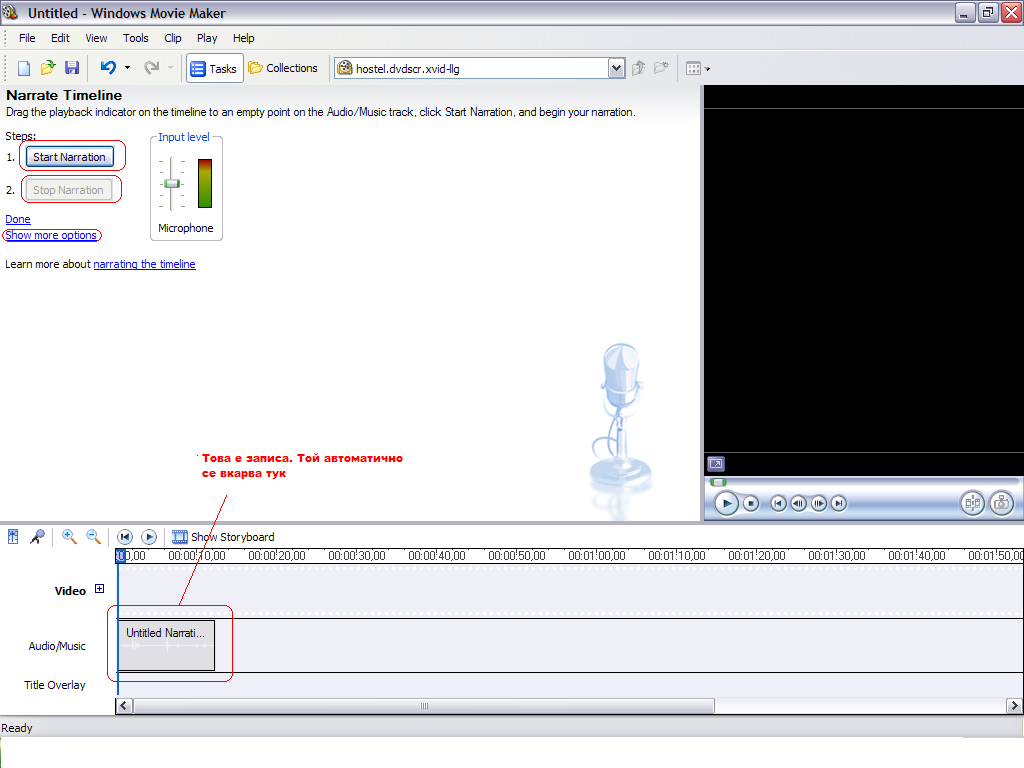Click the Stop Narration button

point(69,190)
